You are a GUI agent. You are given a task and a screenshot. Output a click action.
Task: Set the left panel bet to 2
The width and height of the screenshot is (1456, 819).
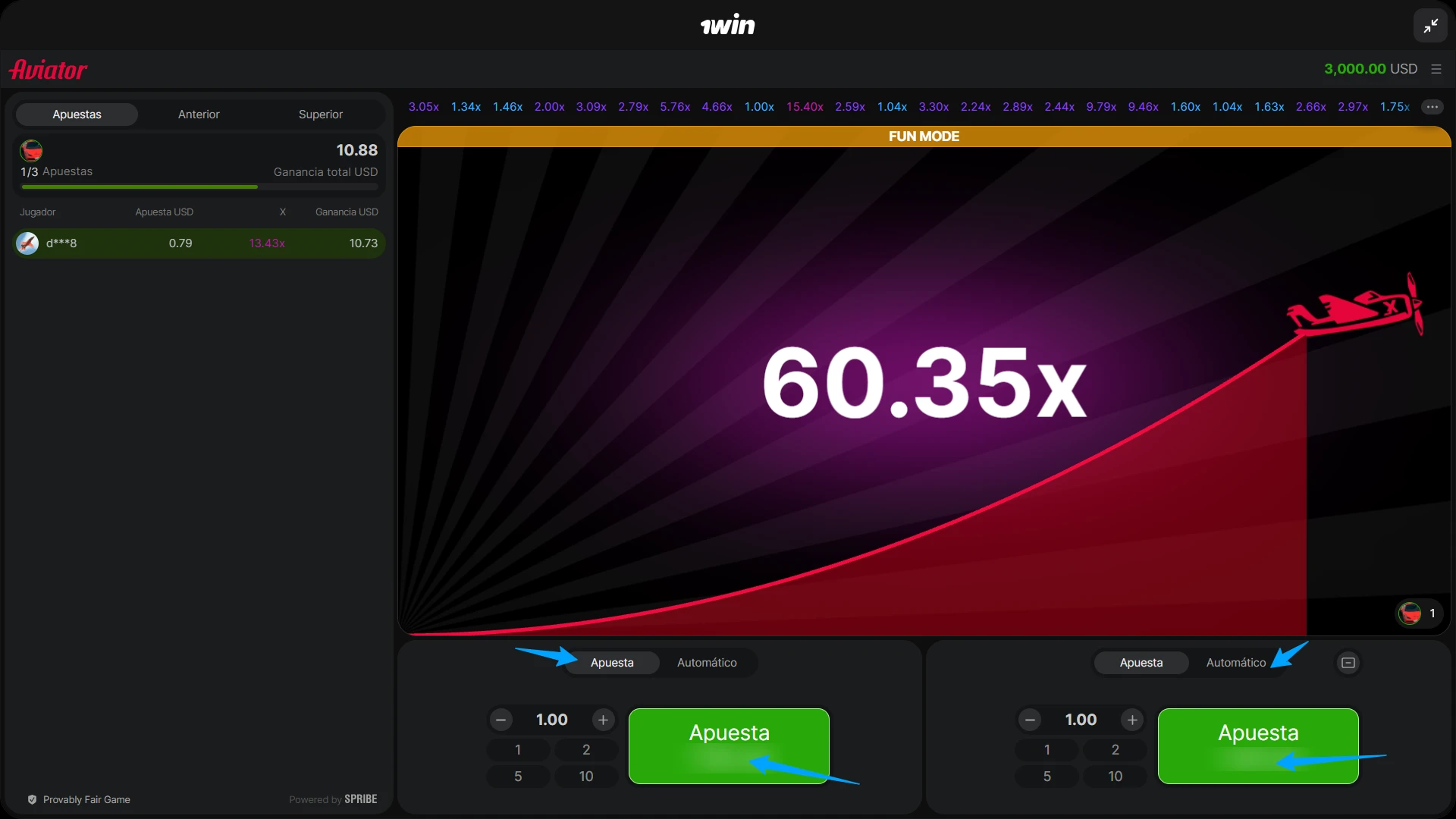(x=586, y=750)
